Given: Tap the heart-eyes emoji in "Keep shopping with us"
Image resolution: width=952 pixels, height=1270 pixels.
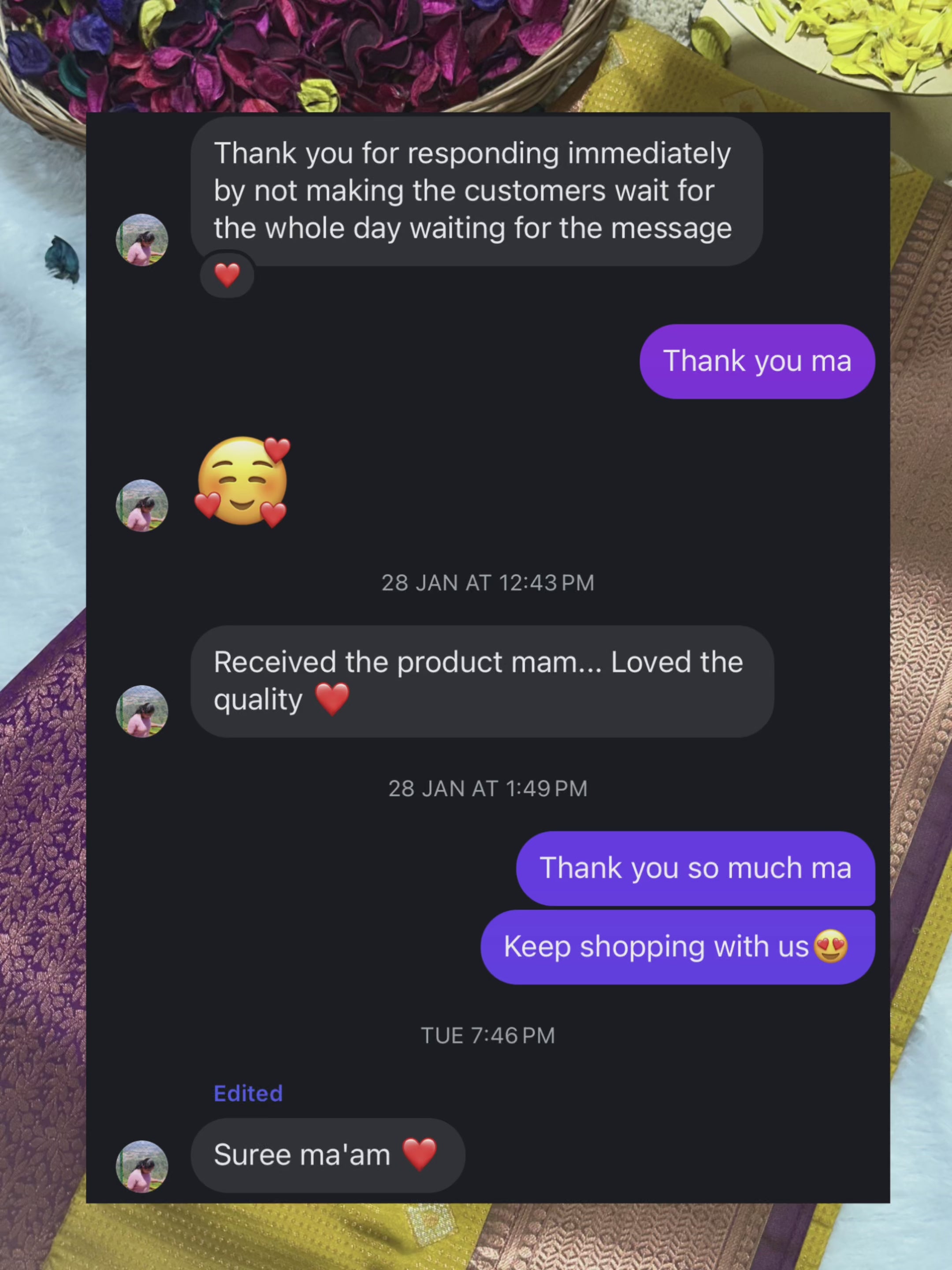Looking at the screenshot, I should pyautogui.click(x=830, y=947).
